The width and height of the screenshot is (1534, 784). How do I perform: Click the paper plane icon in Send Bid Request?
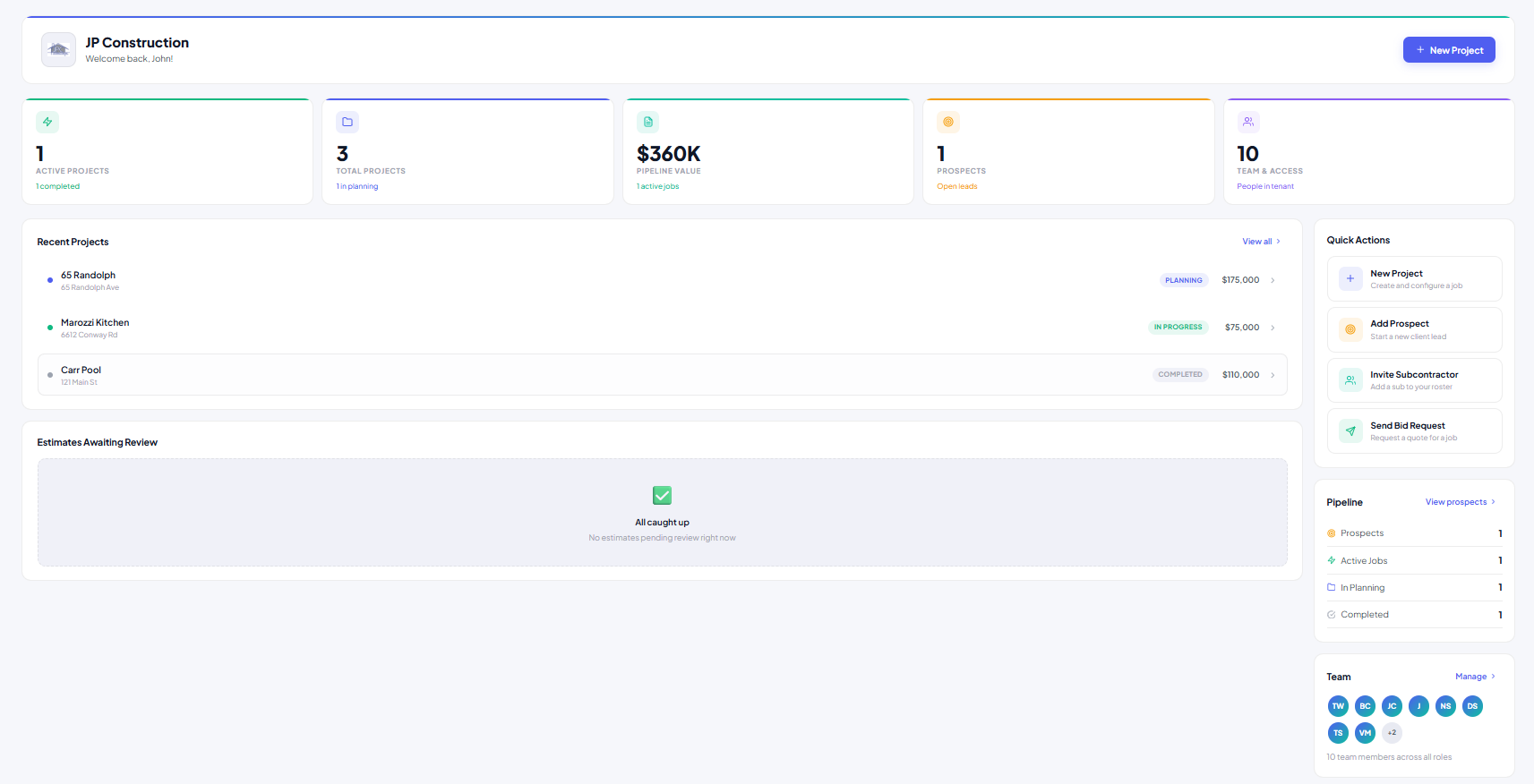[x=1350, y=431]
